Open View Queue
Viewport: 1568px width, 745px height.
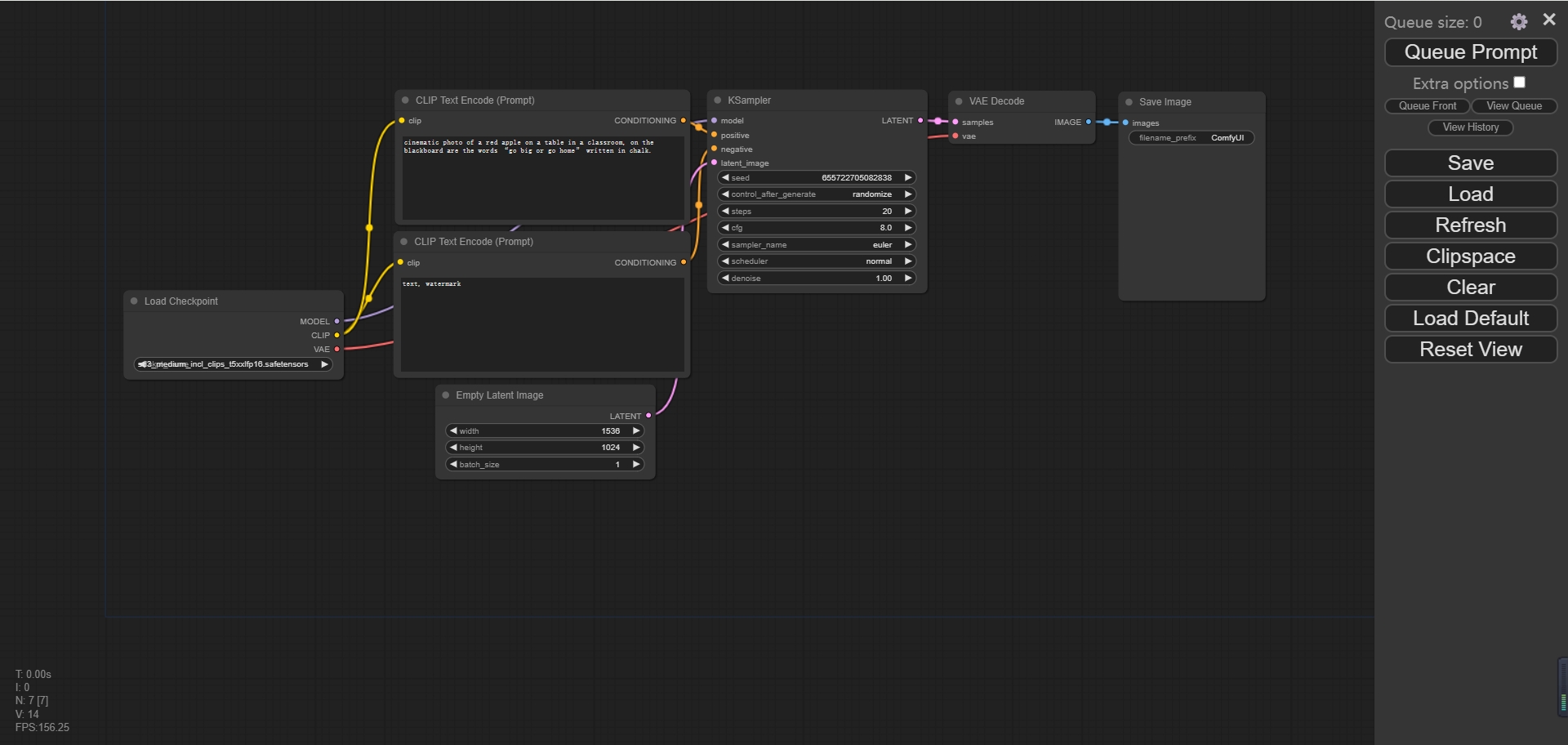pyautogui.click(x=1514, y=106)
